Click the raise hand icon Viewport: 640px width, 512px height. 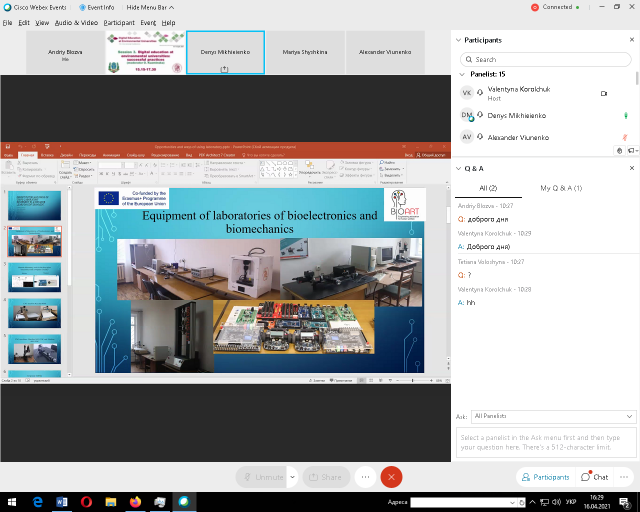620,150
